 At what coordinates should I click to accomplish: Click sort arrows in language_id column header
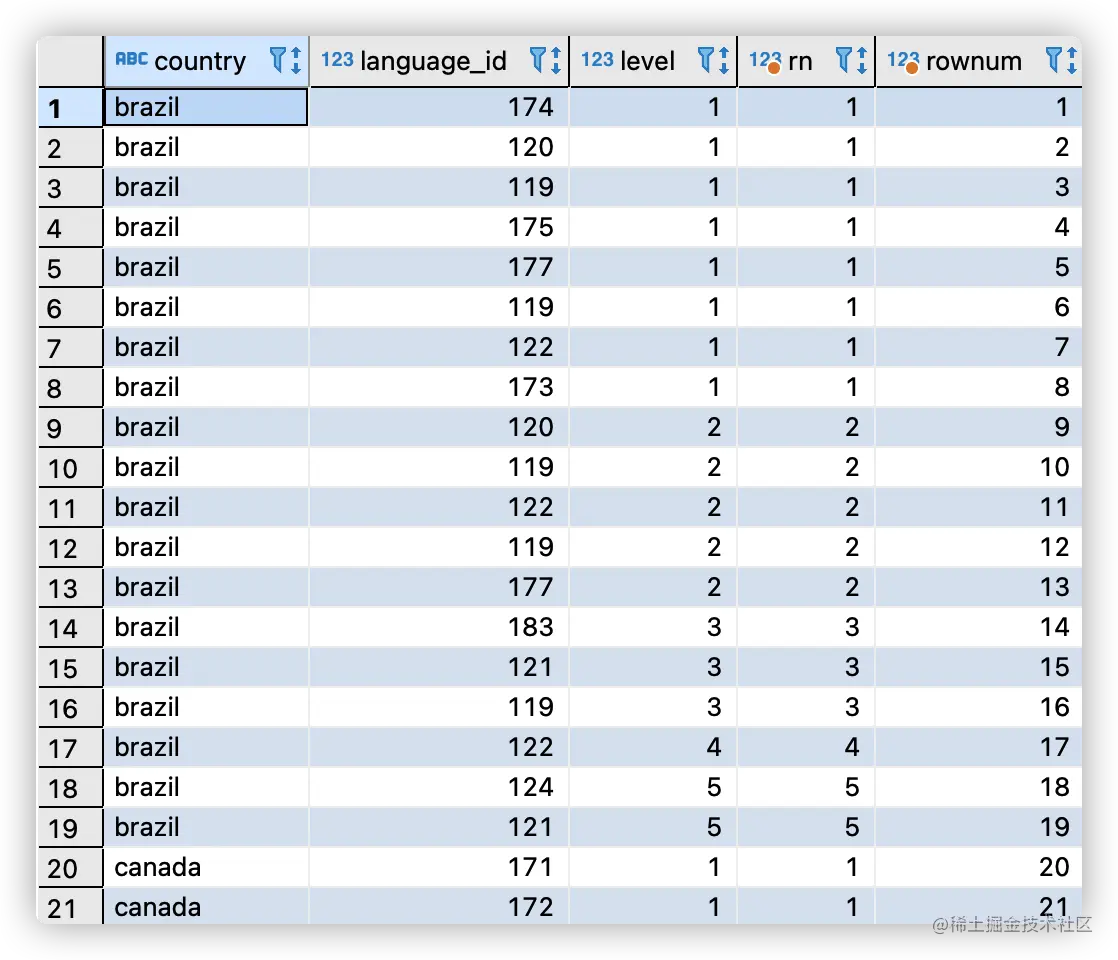click(556, 61)
